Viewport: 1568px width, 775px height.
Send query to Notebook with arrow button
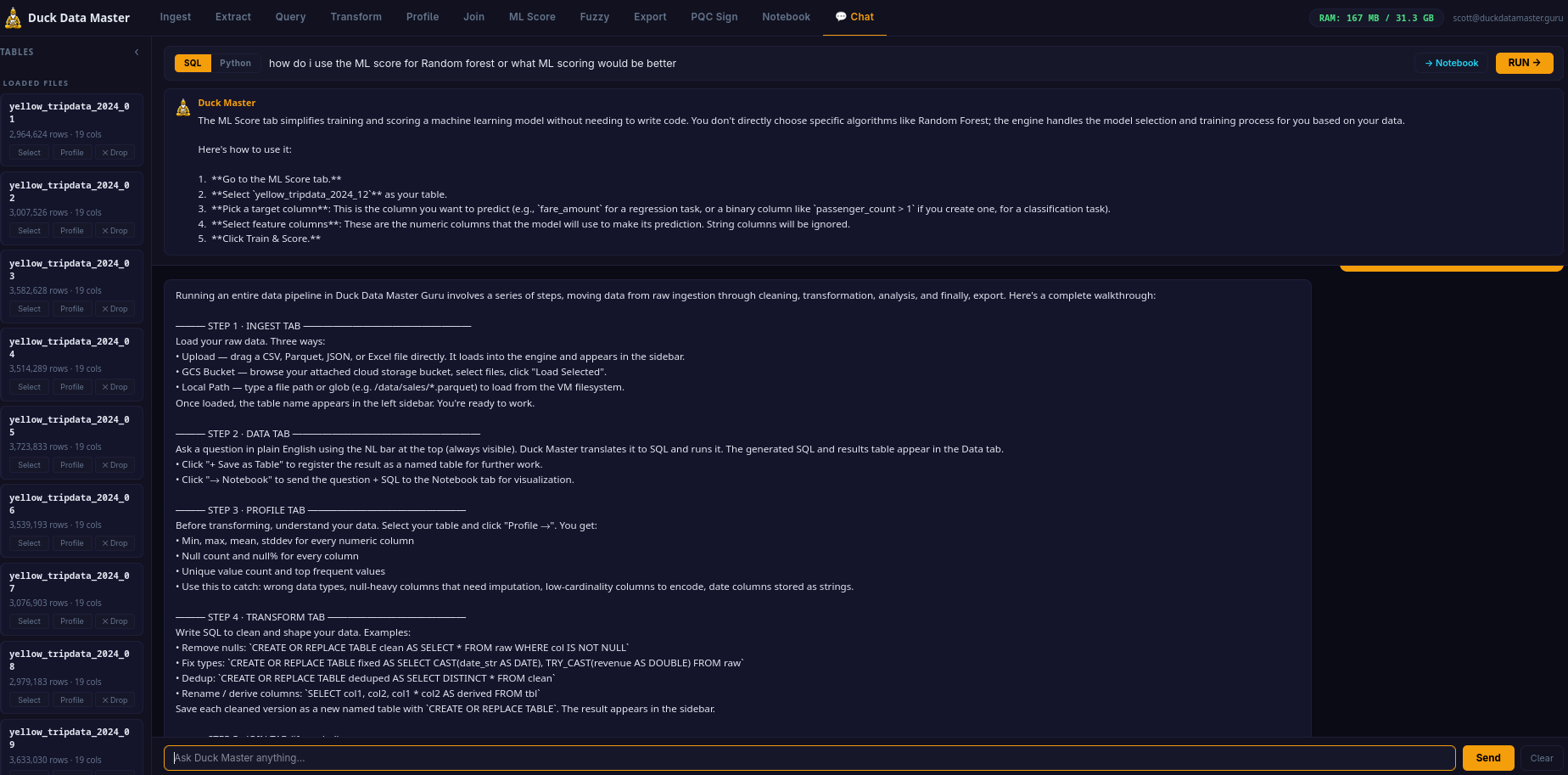(x=1451, y=64)
